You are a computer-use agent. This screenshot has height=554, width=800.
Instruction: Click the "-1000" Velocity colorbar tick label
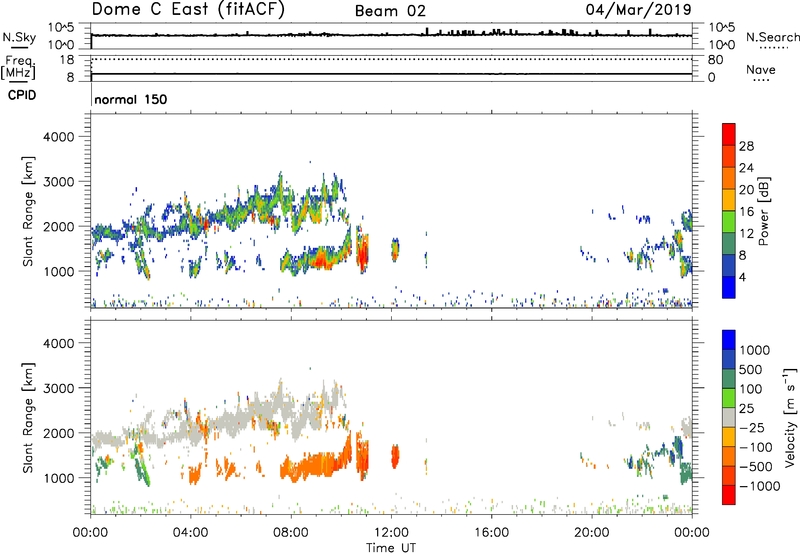point(760,486)
